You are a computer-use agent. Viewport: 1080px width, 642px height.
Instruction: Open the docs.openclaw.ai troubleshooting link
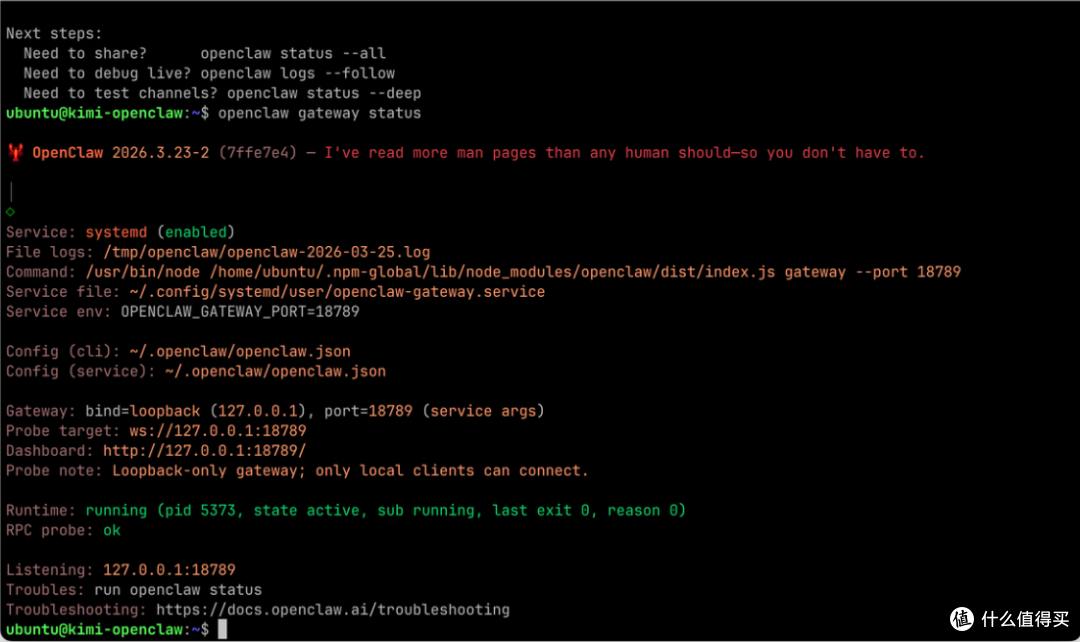333,610
